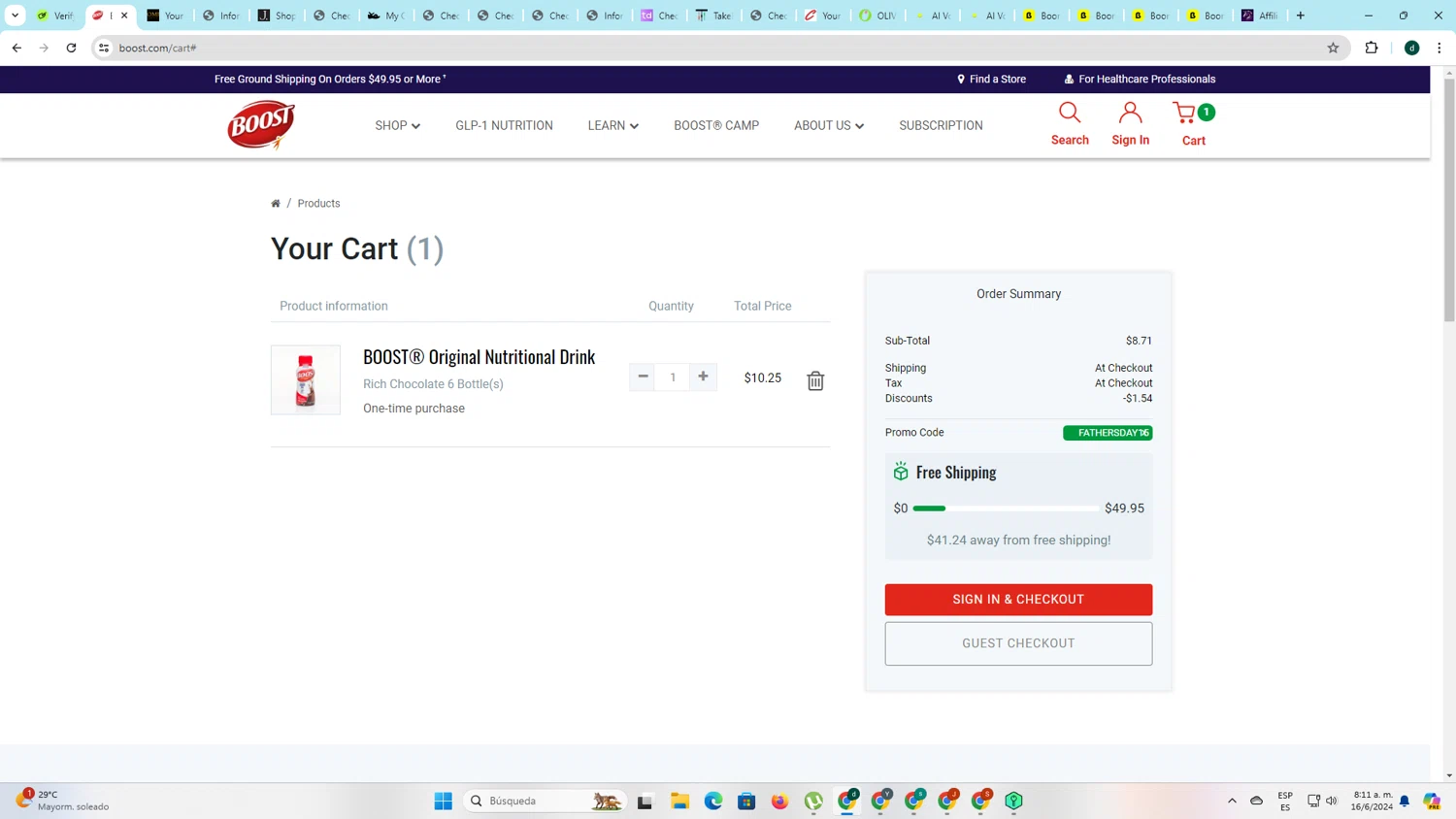Viewport: 1456px width, 819px height.
Task: Open GLP-1 NUTRITION menu item
Action: coord(504,125)
